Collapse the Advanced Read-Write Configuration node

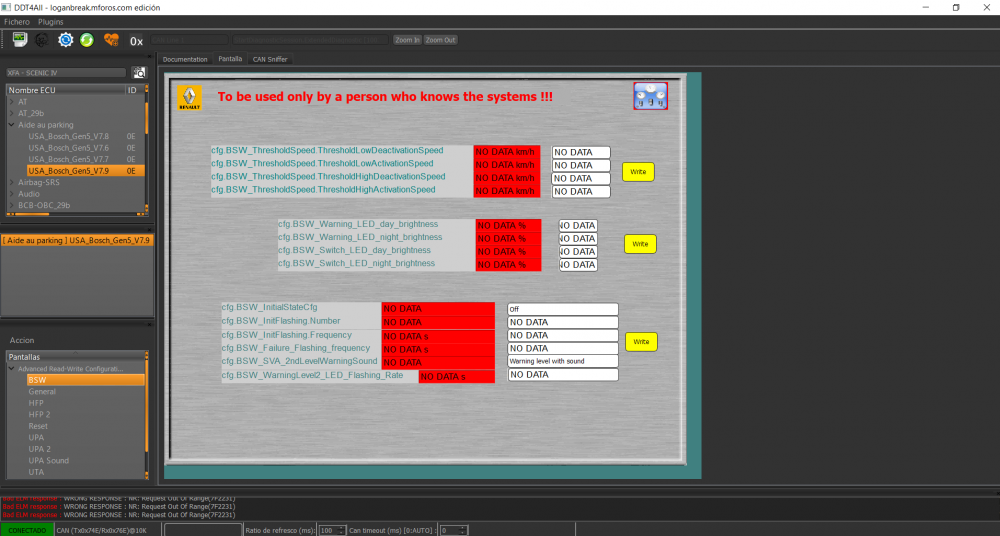tap(11, 369)
